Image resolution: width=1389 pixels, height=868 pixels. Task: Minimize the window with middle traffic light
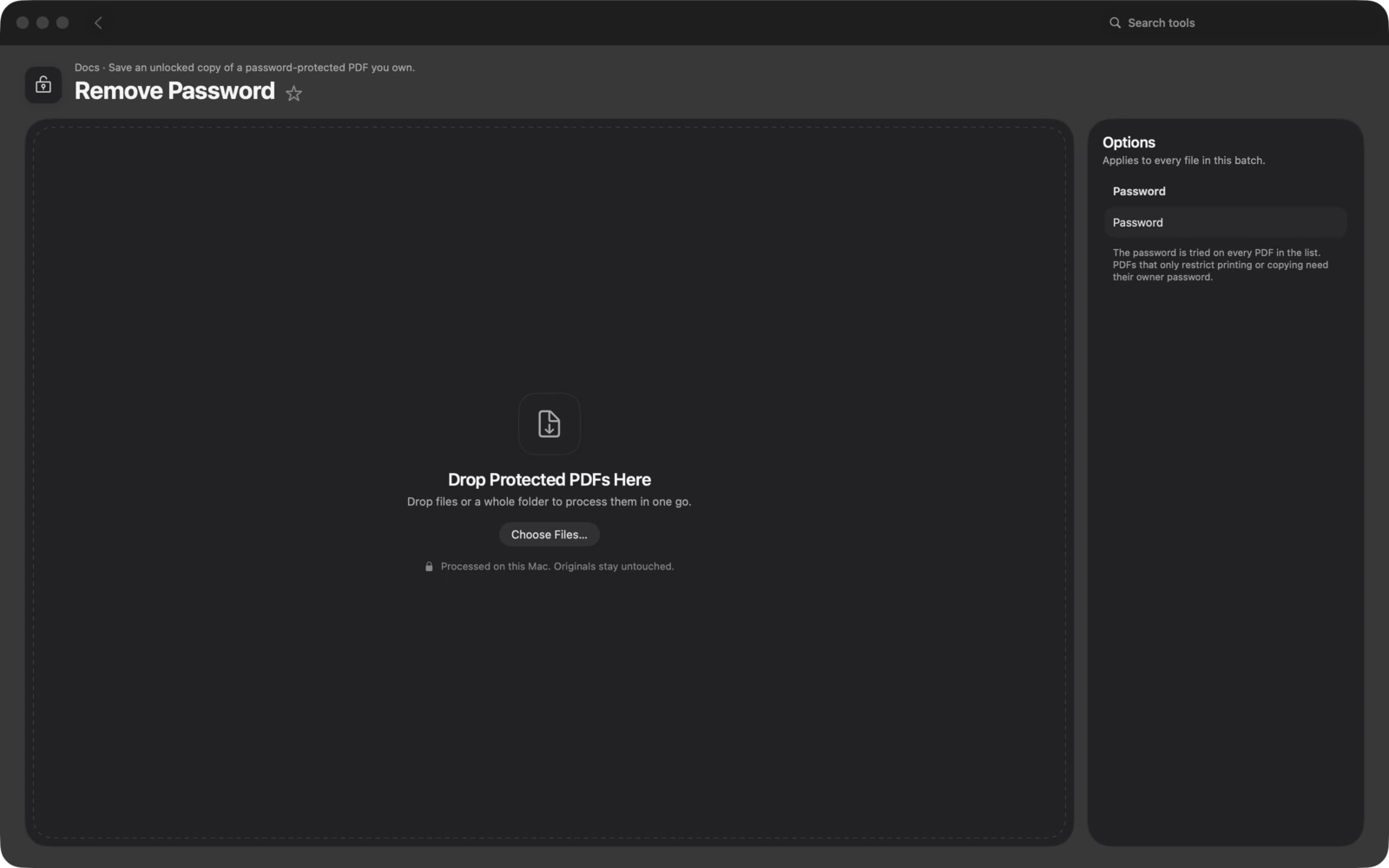pyautogui.click(x=43, y=23)
